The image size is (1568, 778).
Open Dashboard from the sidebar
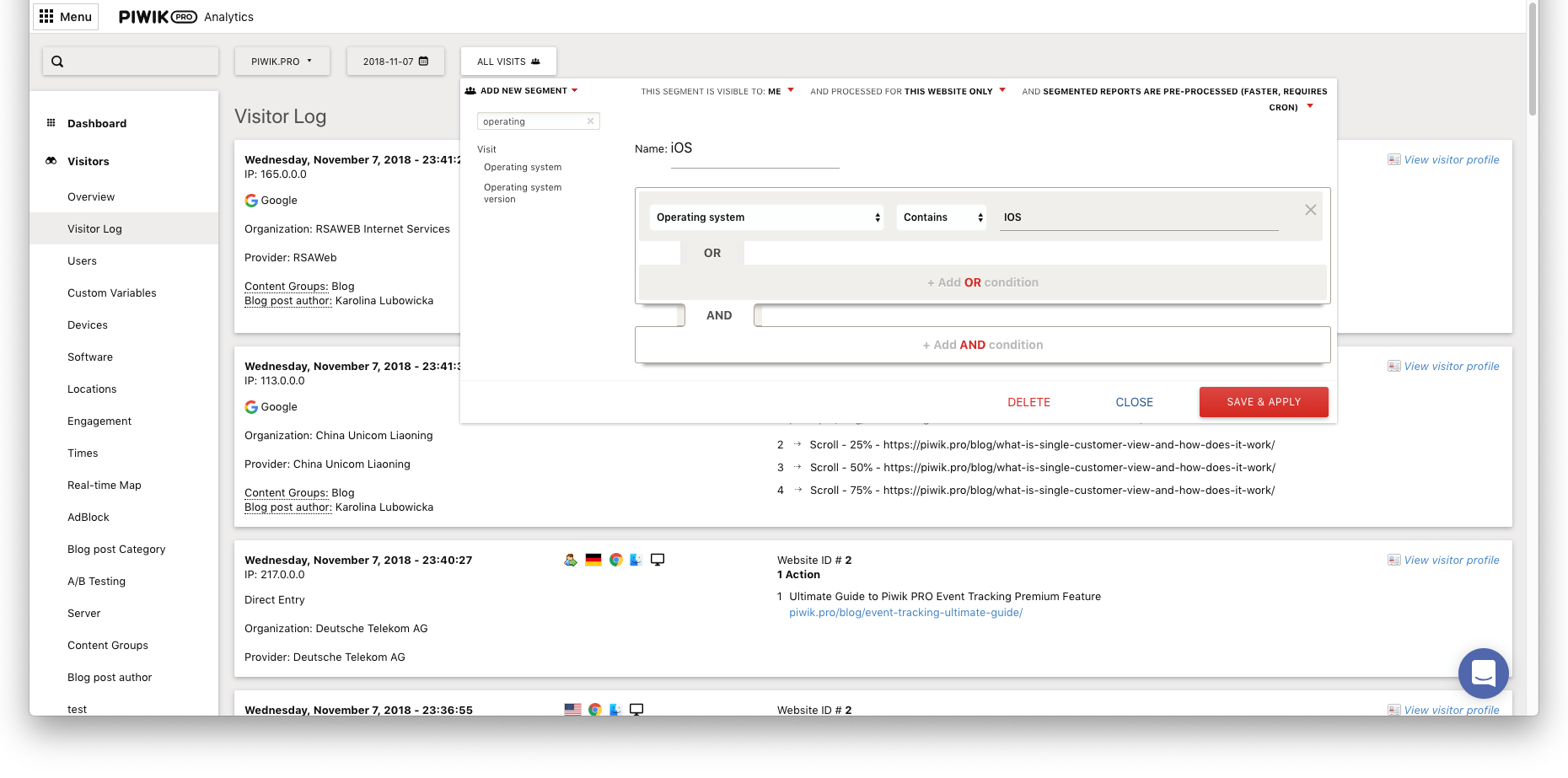click(97, 123)
